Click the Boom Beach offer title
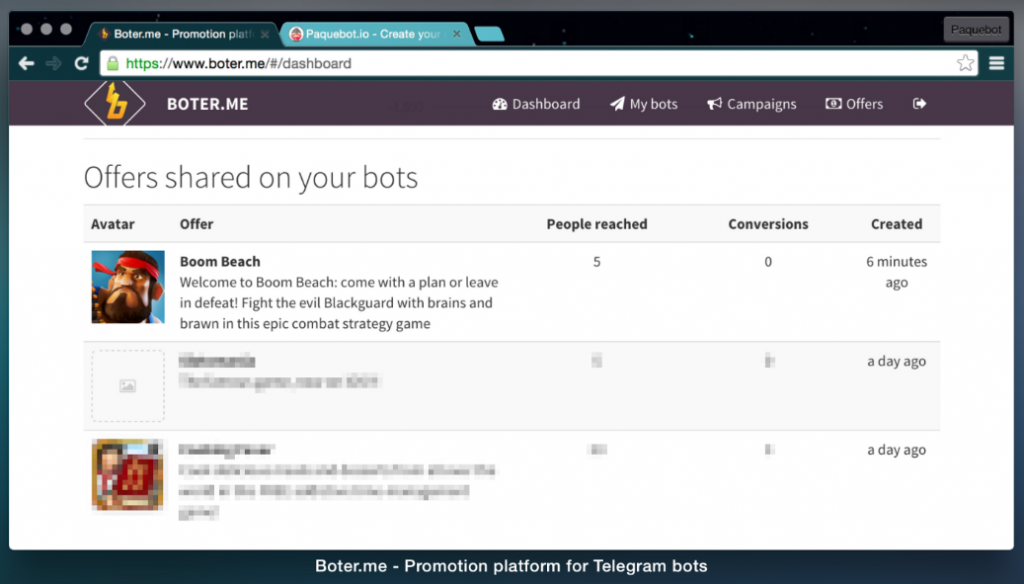 coord(220,261)
